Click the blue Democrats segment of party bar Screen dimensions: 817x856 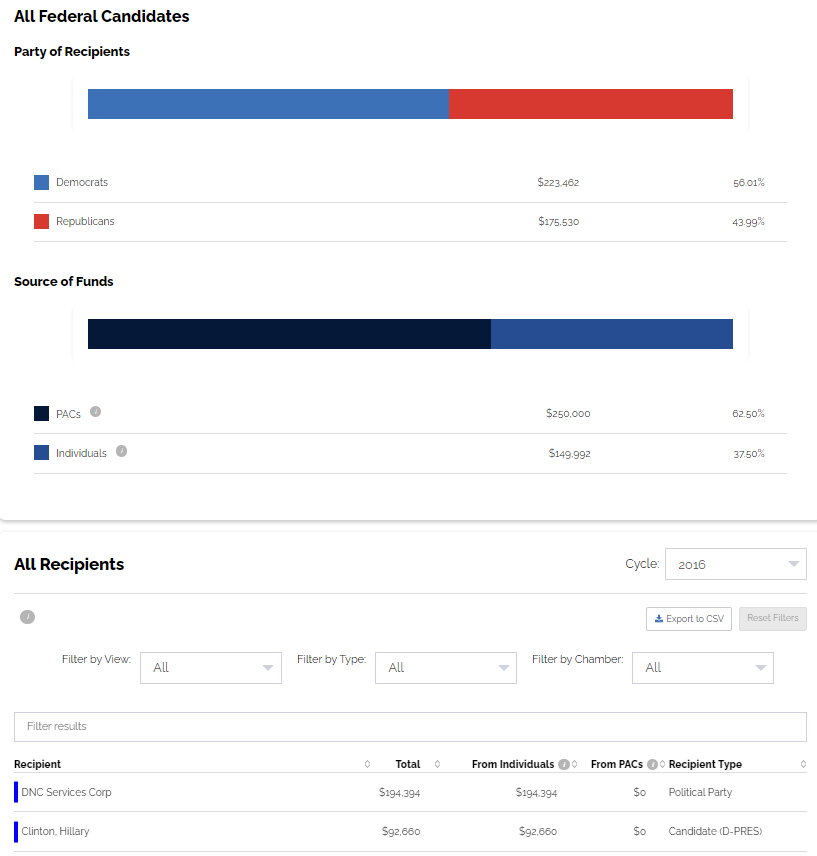(268, 104)
